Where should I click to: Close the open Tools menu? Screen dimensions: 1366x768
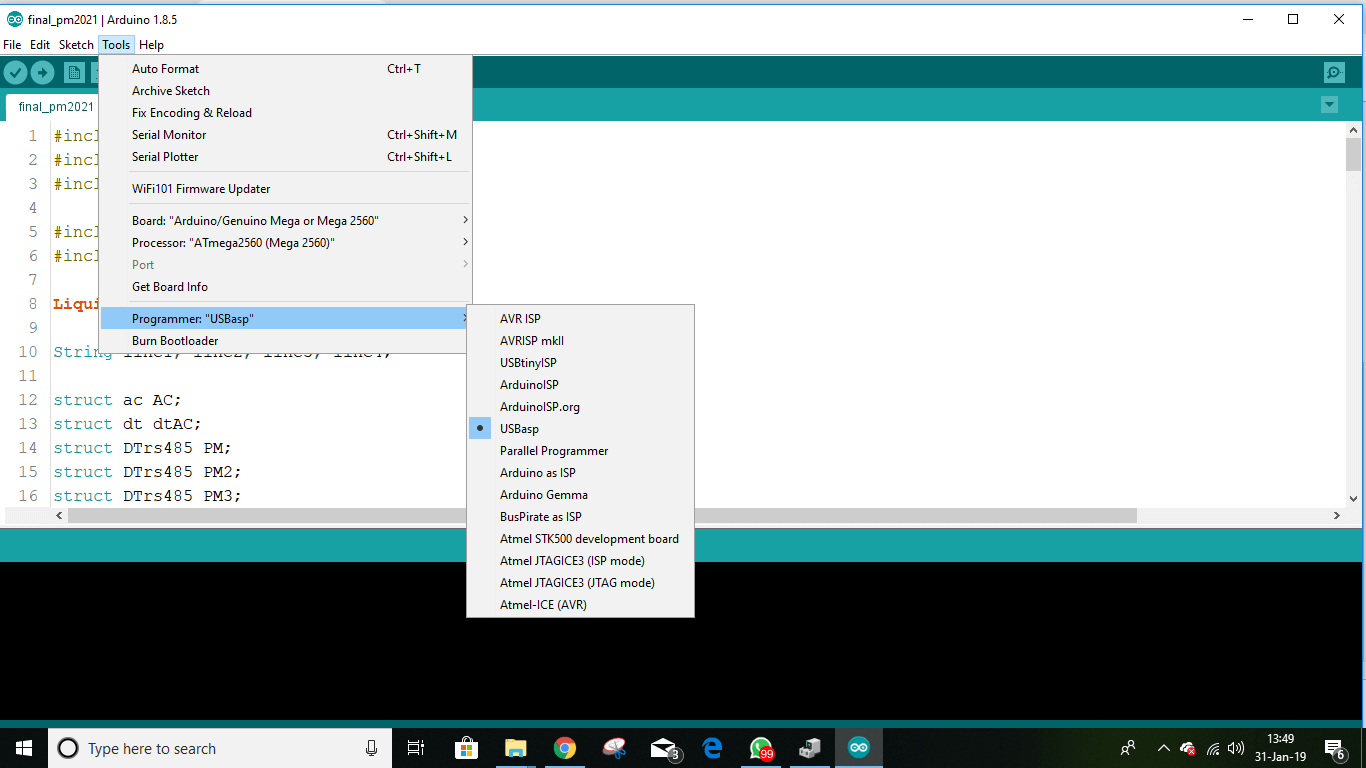[x=116, y=45]
